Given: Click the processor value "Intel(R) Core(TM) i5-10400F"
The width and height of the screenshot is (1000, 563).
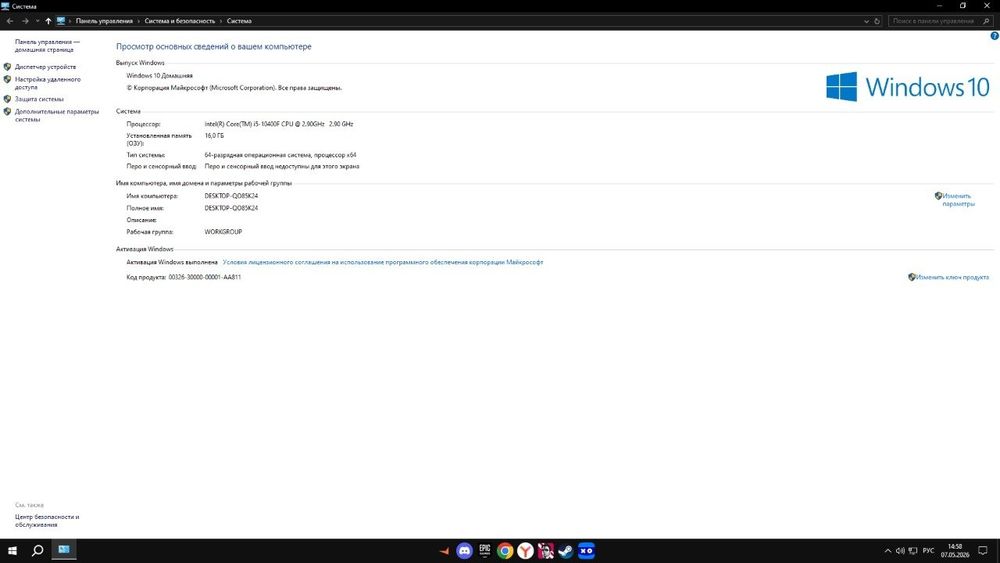Looking at the screenshot, I should pyautogui.click(x=279, y=124).
